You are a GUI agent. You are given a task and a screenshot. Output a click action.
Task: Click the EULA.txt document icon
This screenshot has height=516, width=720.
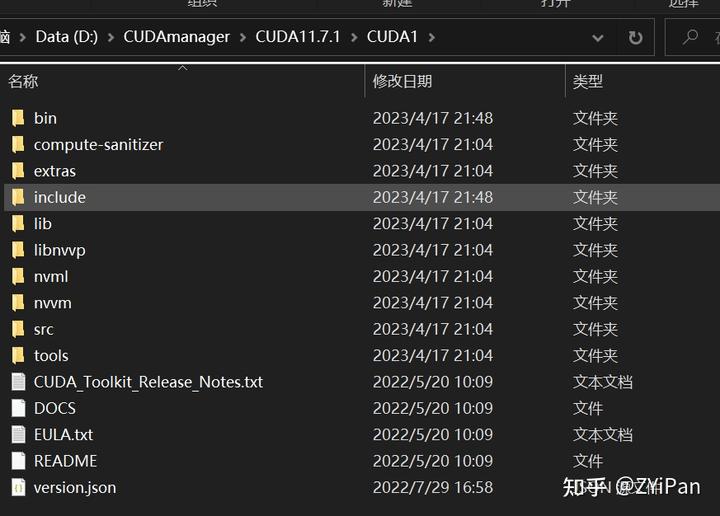[x=18, y=435]
